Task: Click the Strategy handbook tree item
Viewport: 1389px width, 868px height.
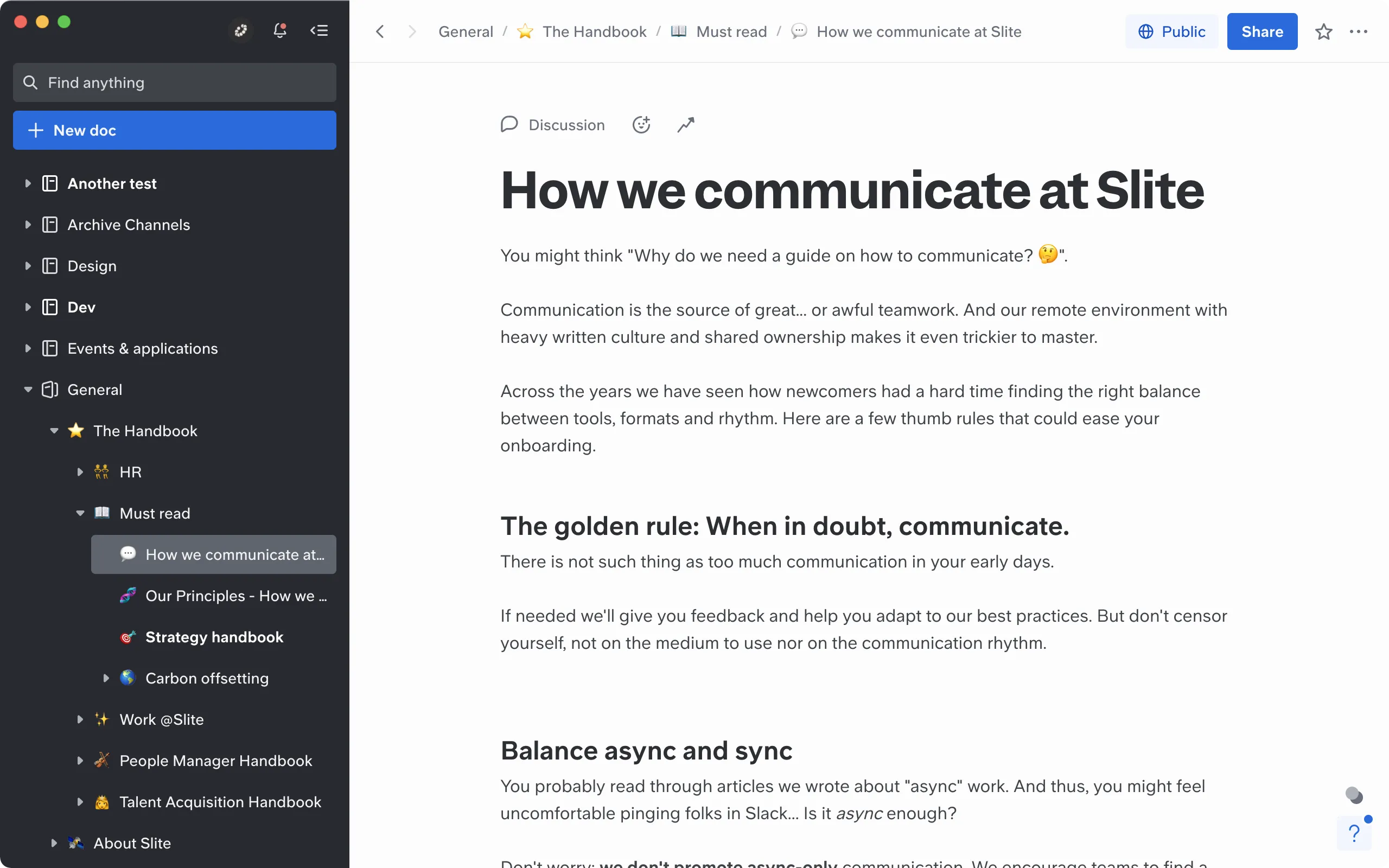Action: (214, 637)
